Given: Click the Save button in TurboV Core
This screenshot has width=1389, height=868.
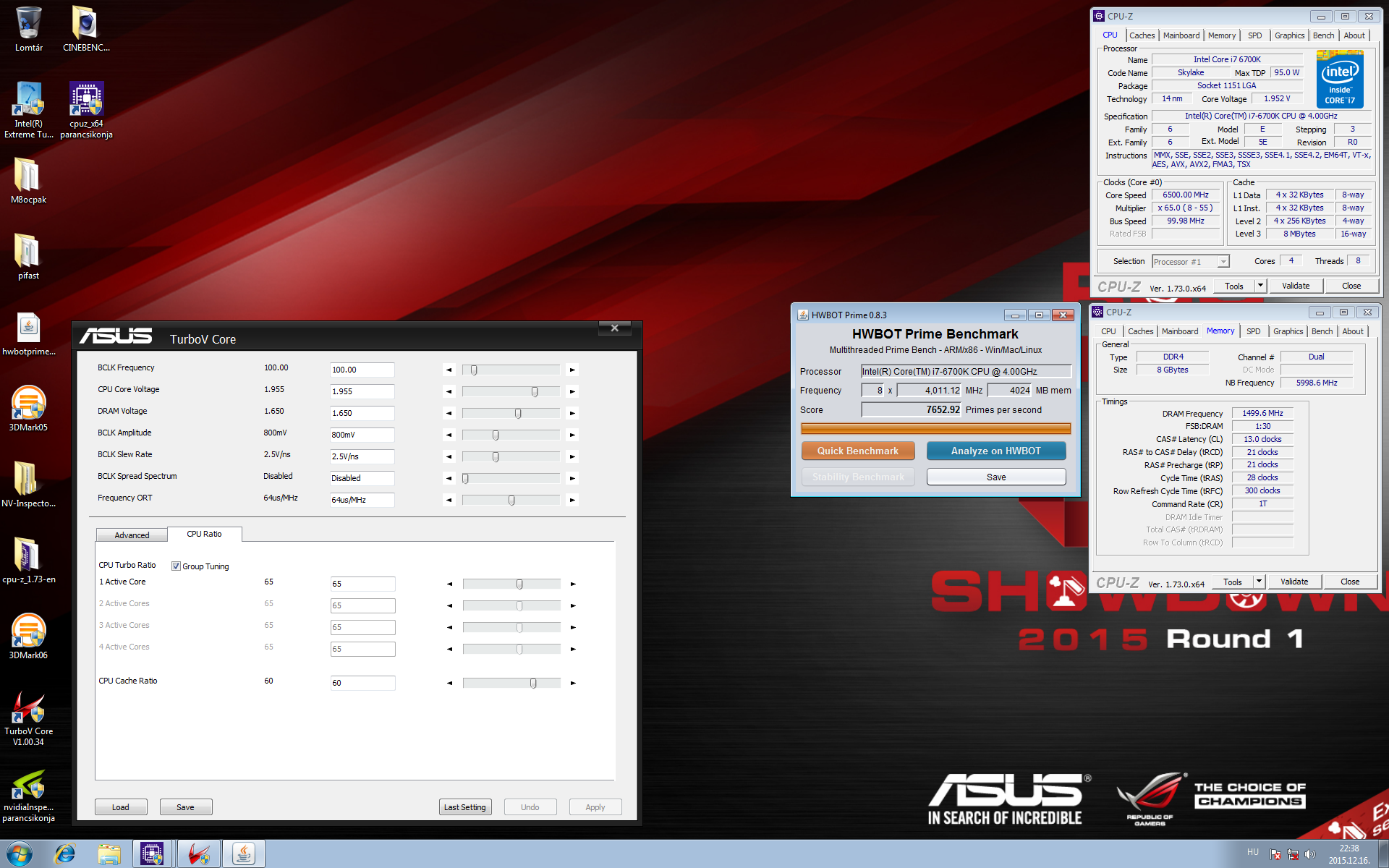Looking at the screenshot, I should (185, 807).
